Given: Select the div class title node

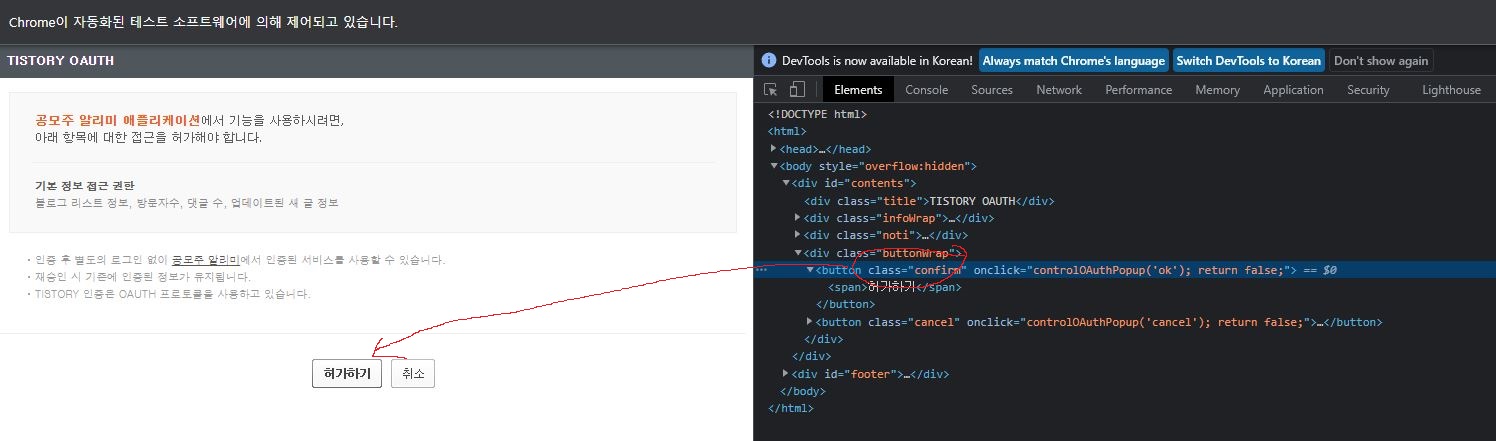Looking at the screenshot, I should click(x=929, y=201).
